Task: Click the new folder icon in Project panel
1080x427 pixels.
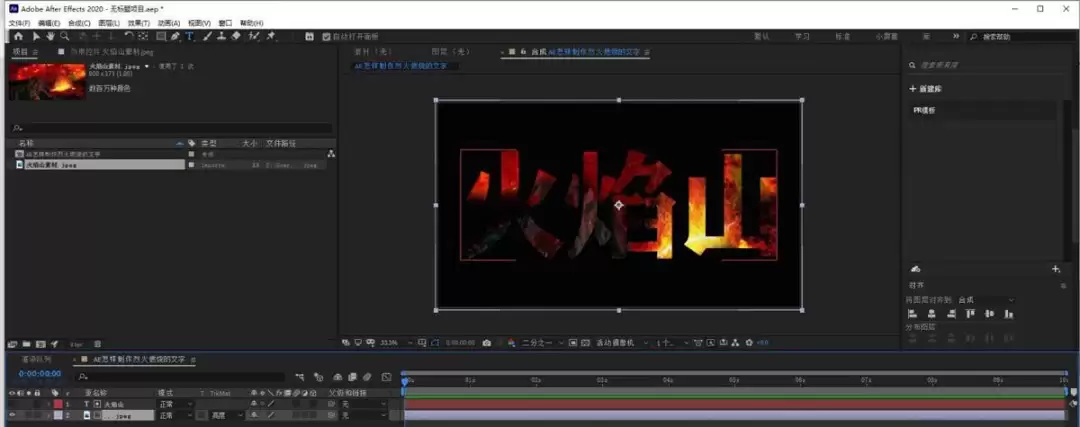Action: (26, 344)
